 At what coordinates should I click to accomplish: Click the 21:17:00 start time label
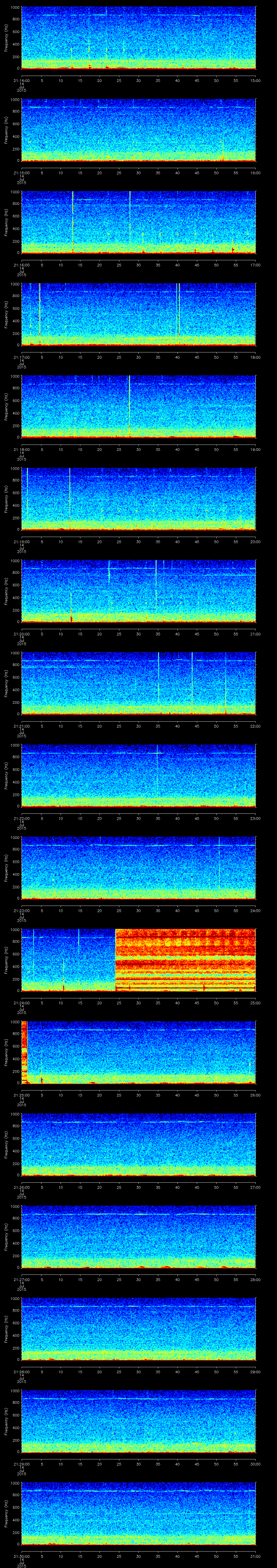coord(21,357)
